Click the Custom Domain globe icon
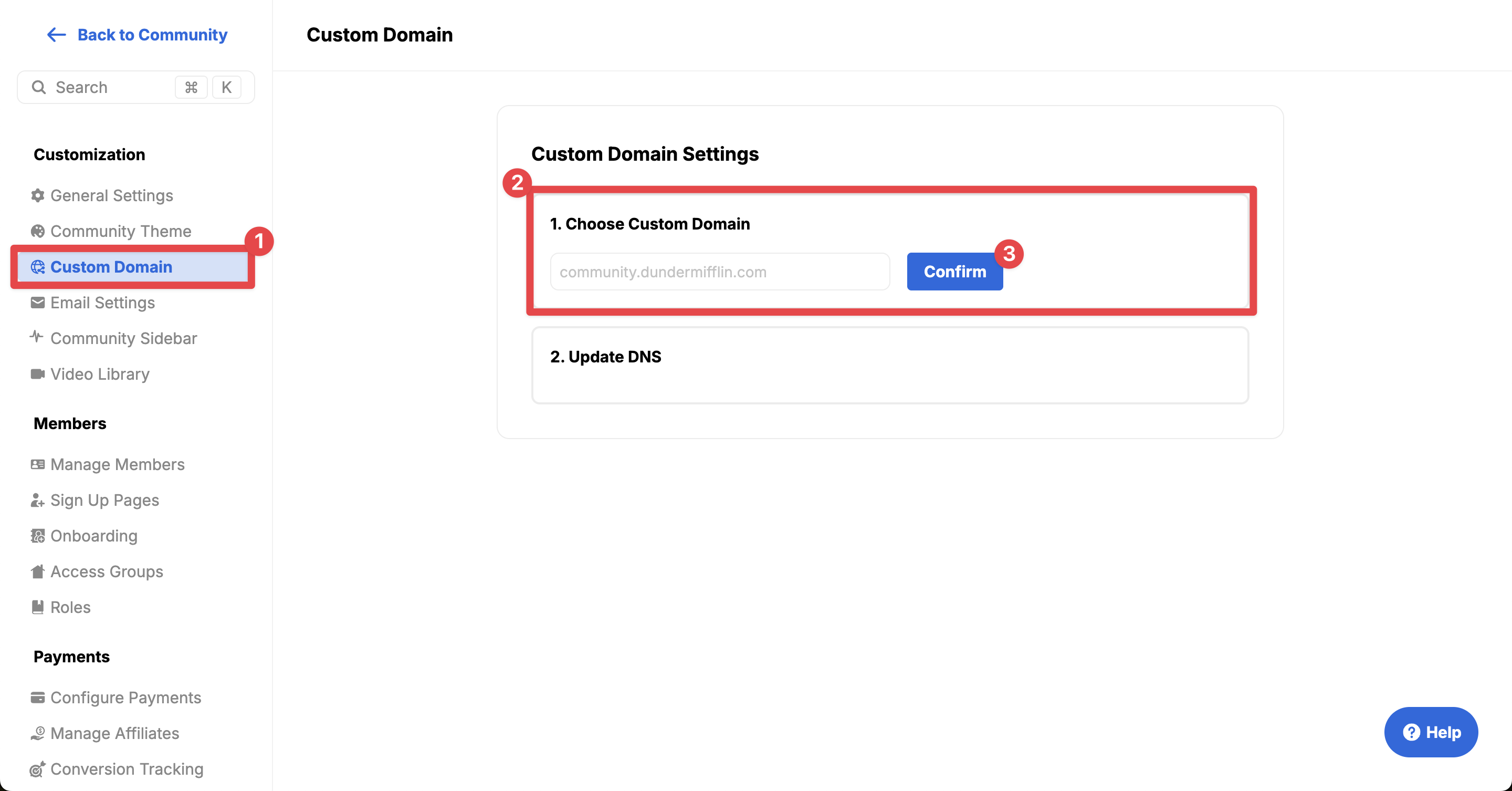Screen dimensions: 1512x791 38,267
